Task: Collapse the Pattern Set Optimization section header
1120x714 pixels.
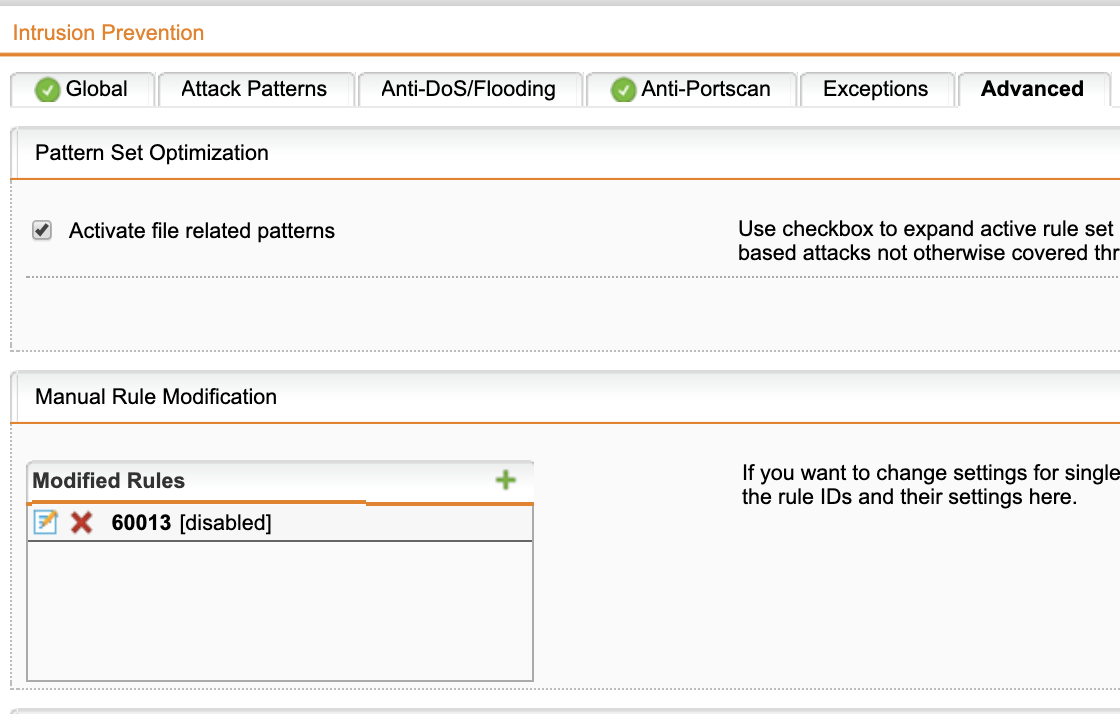Action: click(x=566, y=153)
